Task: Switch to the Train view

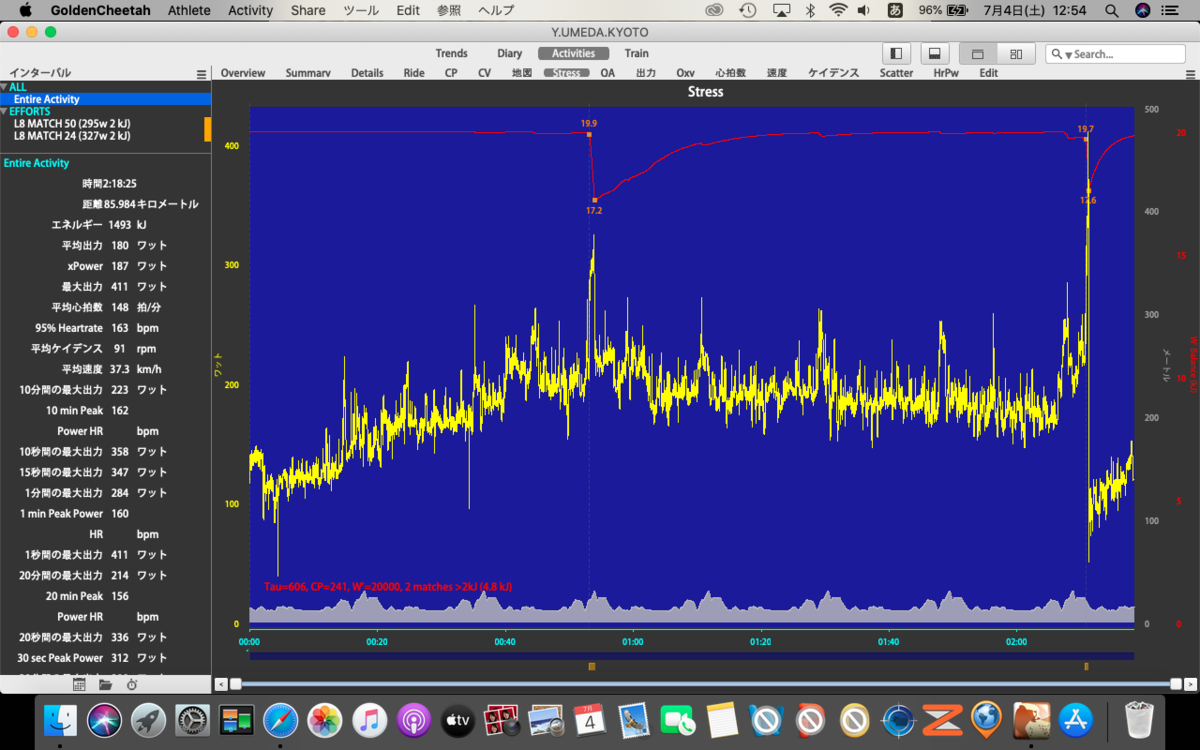Action: (x=636, y=54)
